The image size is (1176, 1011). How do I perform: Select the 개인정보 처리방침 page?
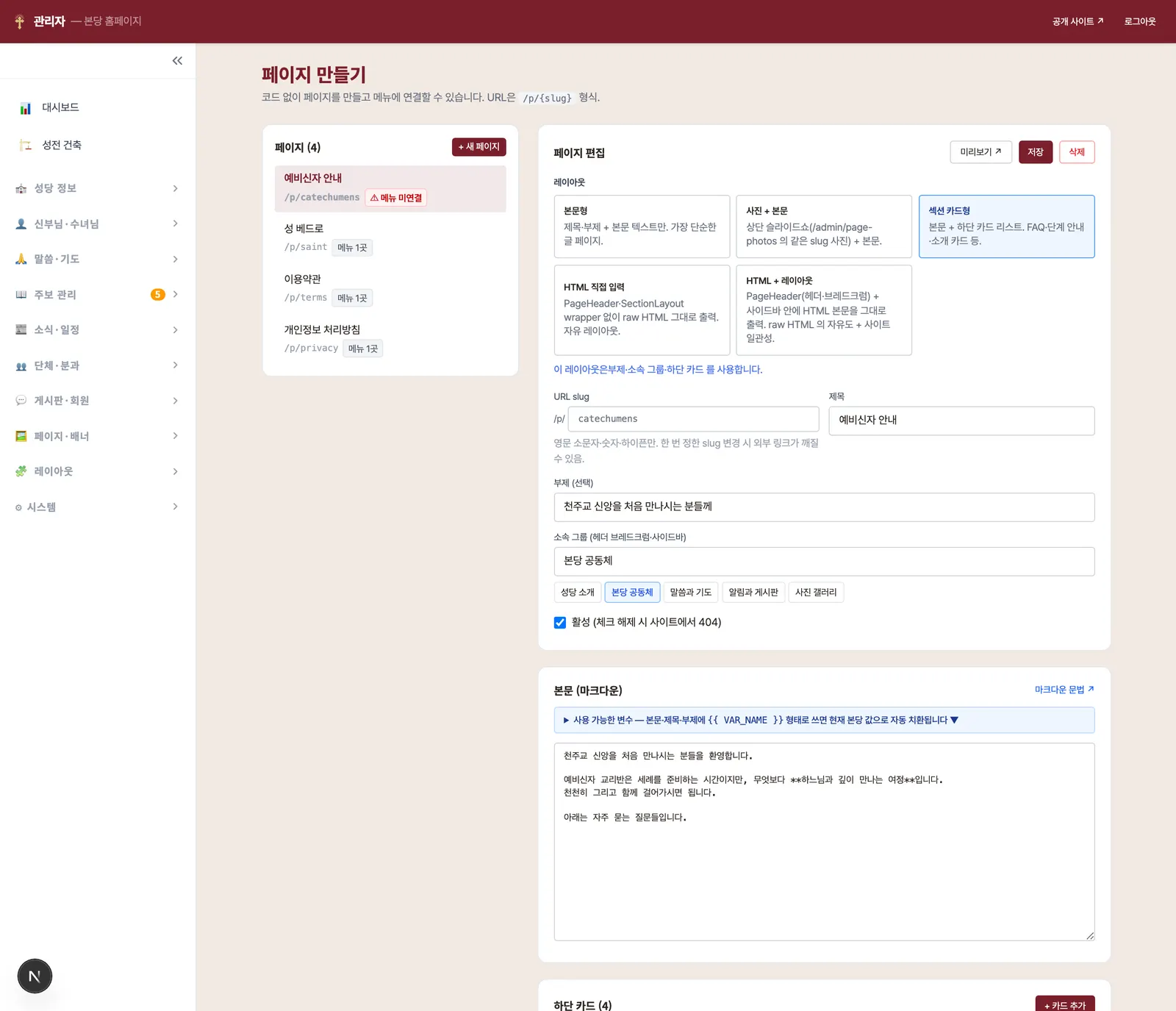390,338
